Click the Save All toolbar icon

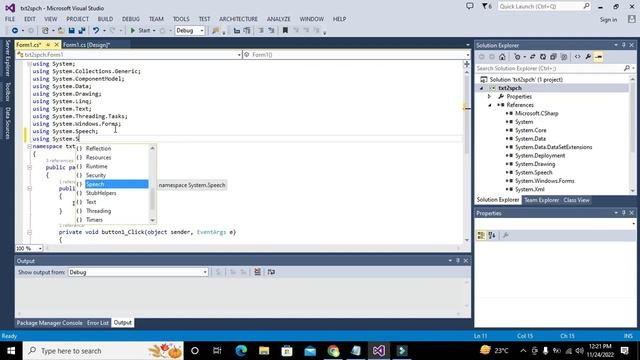(x=82, y=31)
